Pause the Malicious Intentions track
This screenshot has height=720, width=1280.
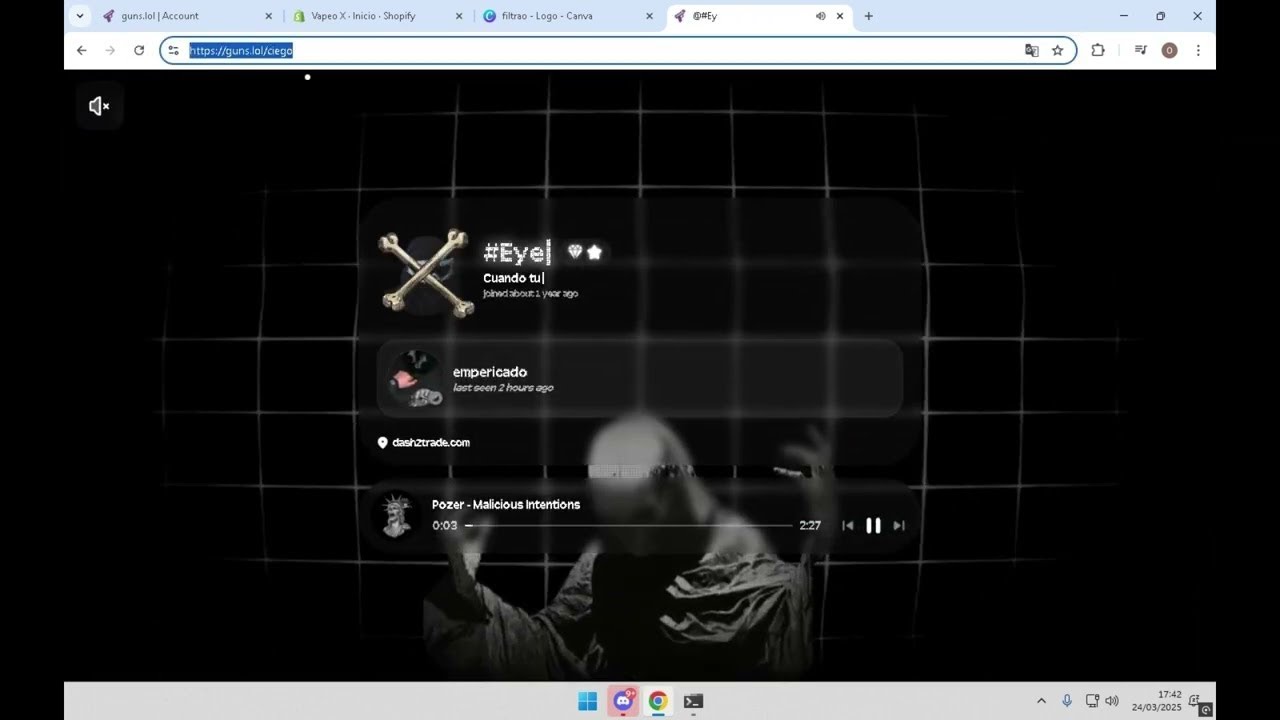873,525
